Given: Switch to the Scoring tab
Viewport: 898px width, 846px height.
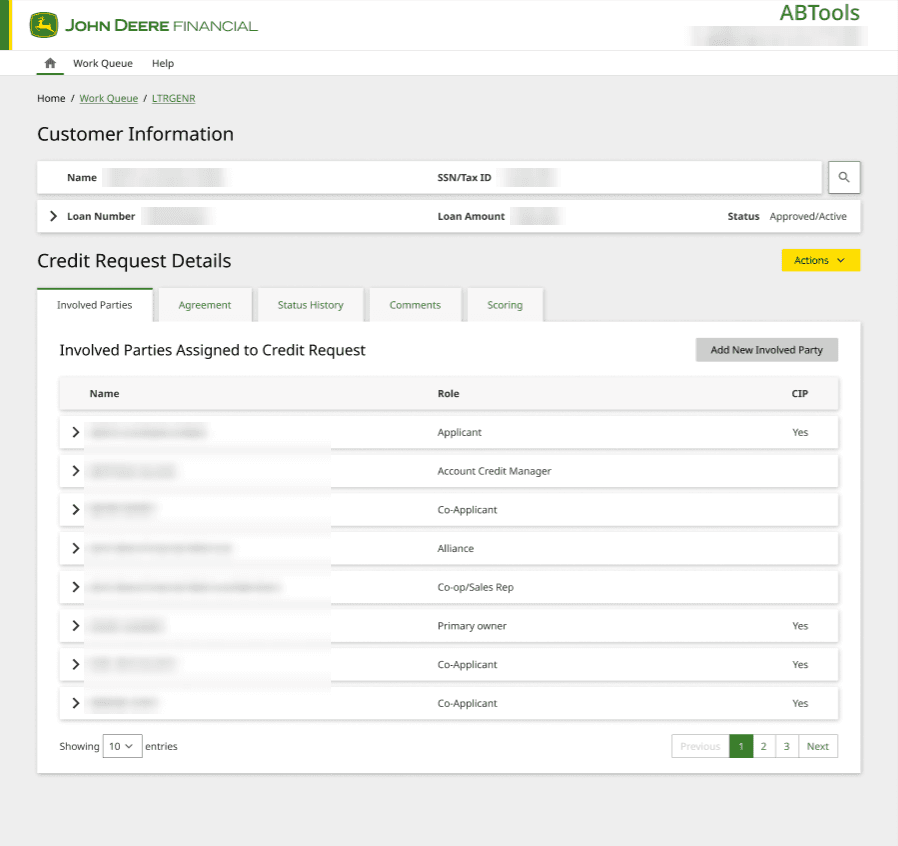Looking at the screenshot, I should 505,305.
